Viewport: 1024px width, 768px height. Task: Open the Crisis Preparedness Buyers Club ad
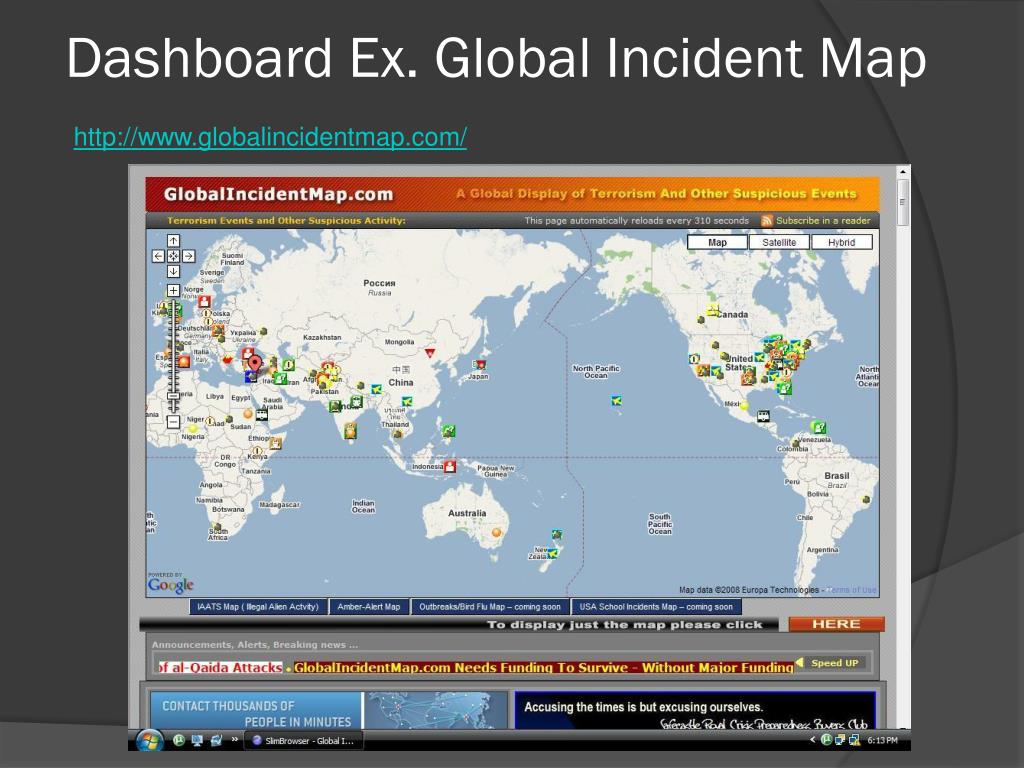pos(695,711)
